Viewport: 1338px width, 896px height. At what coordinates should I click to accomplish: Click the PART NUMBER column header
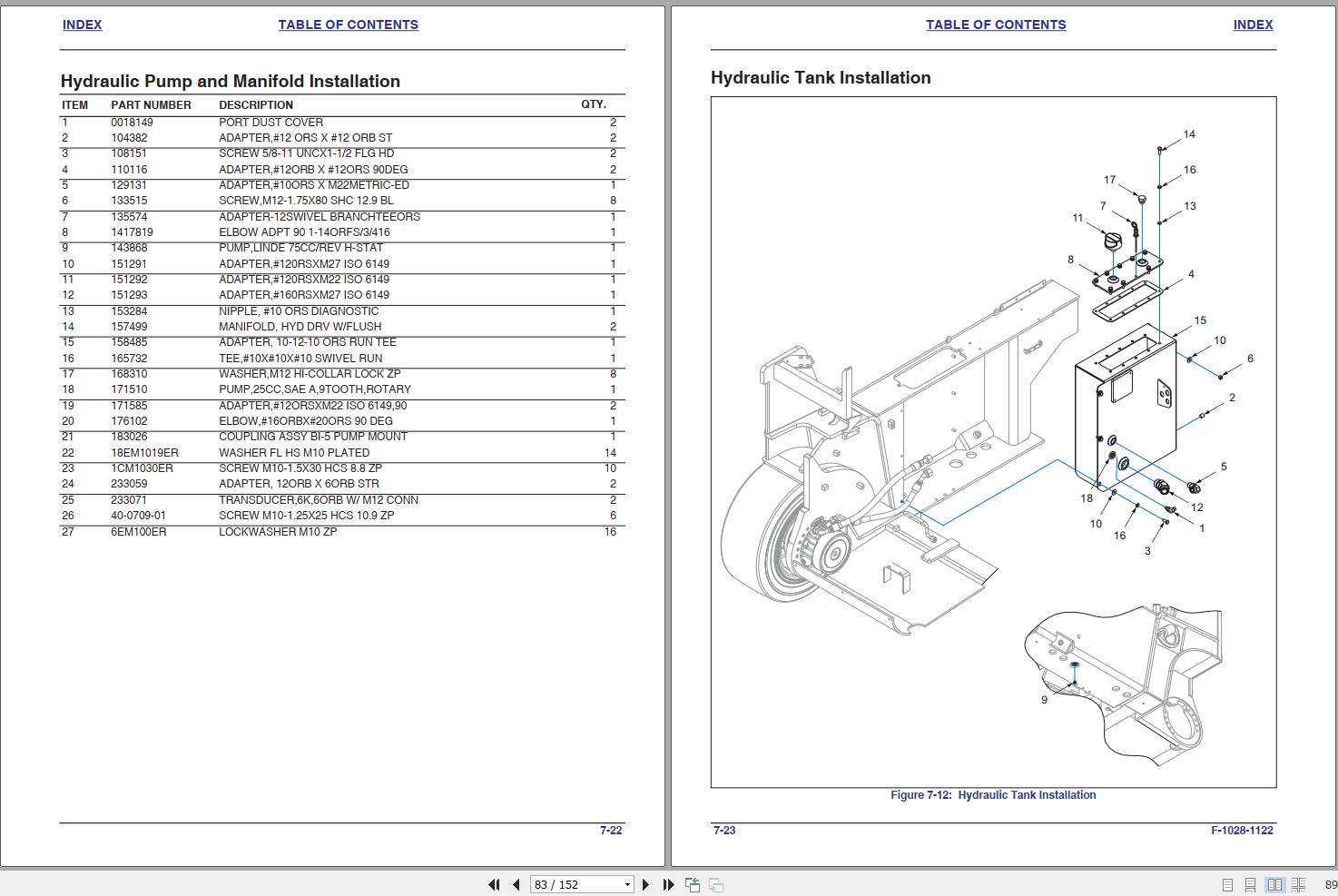point(151,105)
